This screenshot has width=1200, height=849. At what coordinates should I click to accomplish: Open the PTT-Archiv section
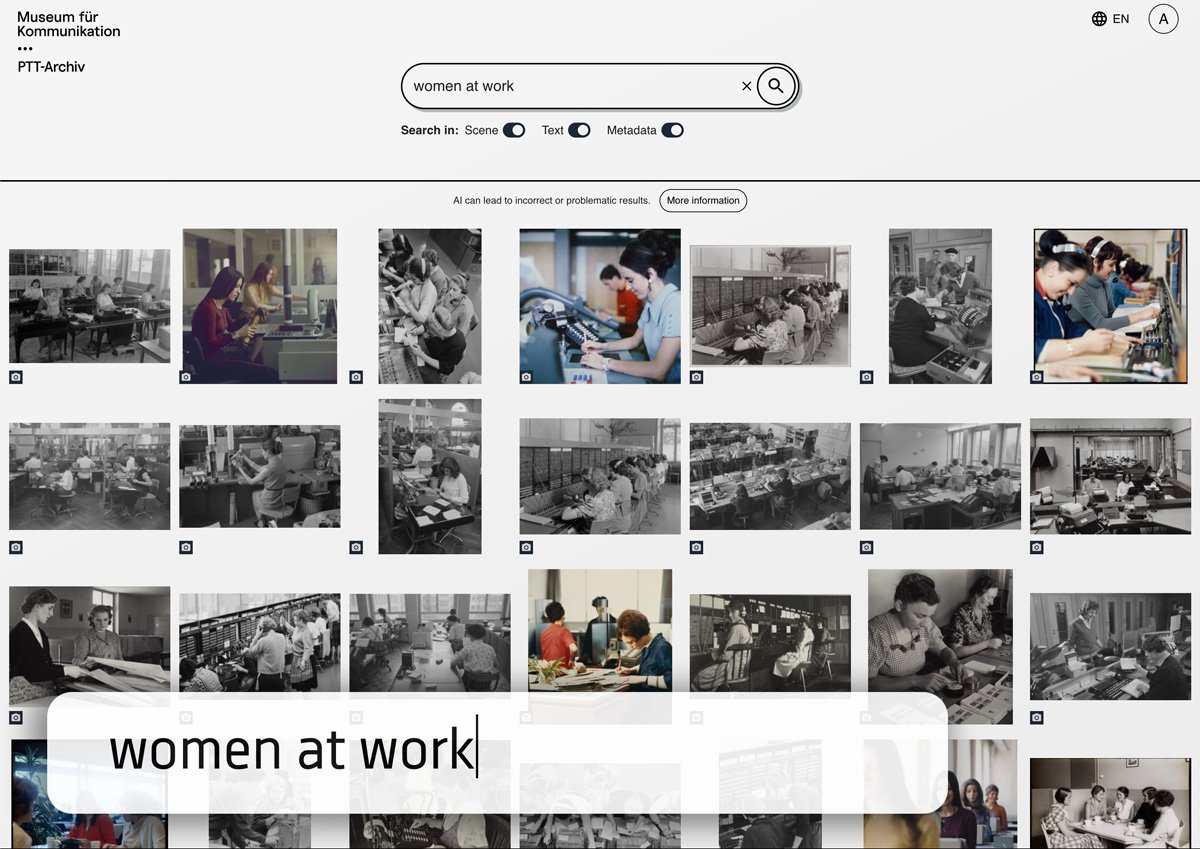50,66
